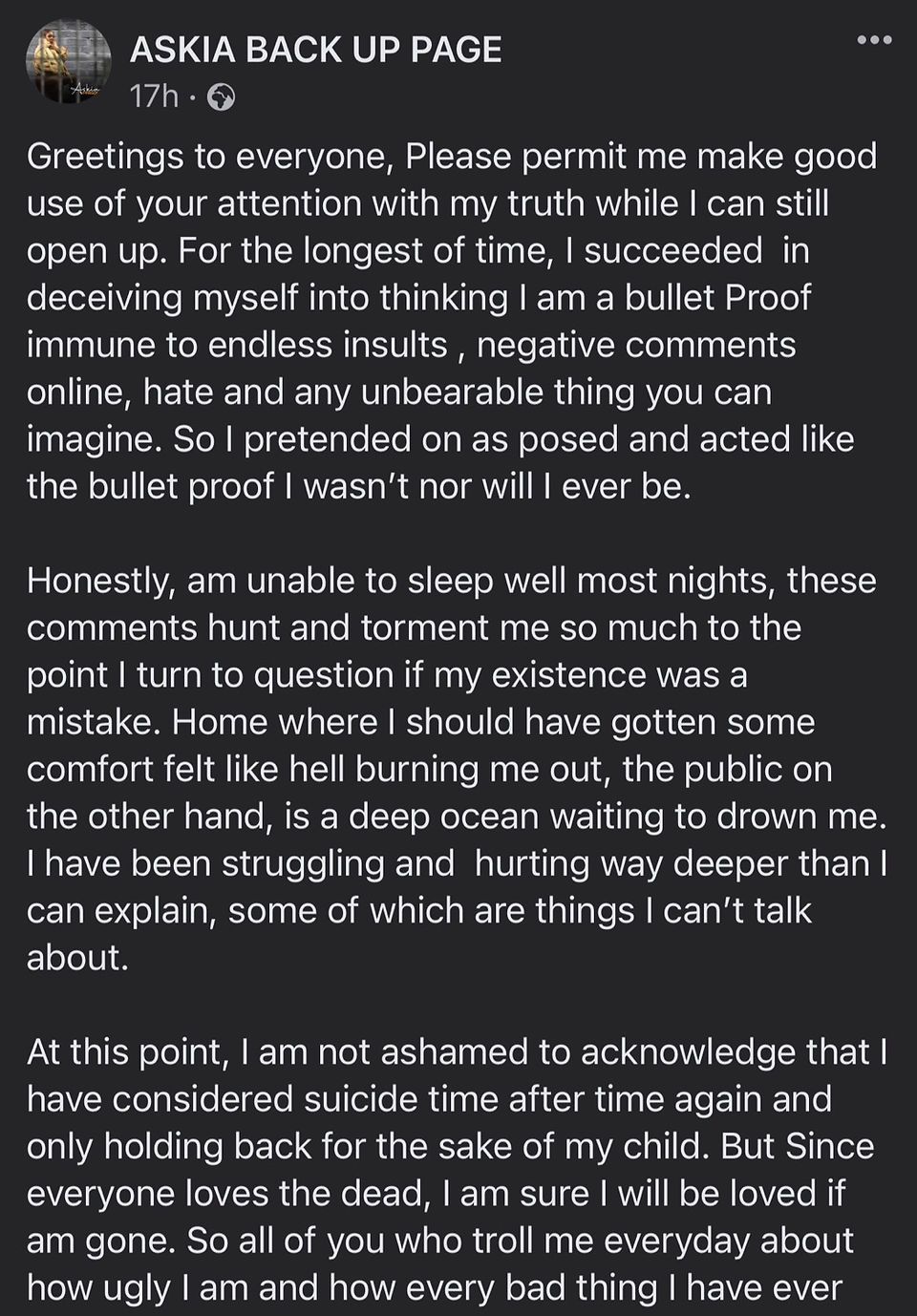Tap the paragraph starting 'Greetings to everyone'
The image size is (917, 1316).
(x=452, y=321)
